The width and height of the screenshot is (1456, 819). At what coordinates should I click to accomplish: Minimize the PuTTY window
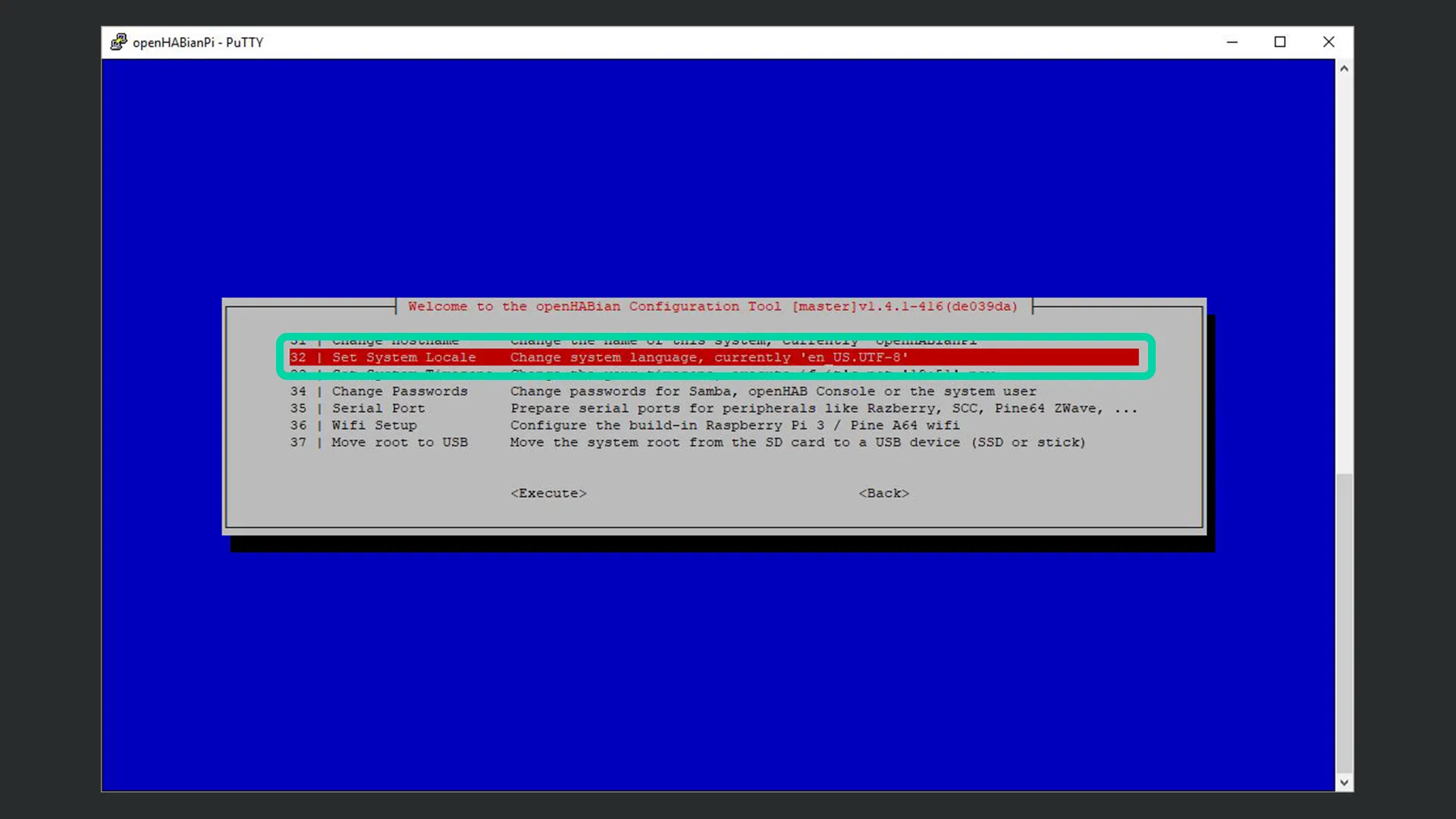tap(1232, 42)
